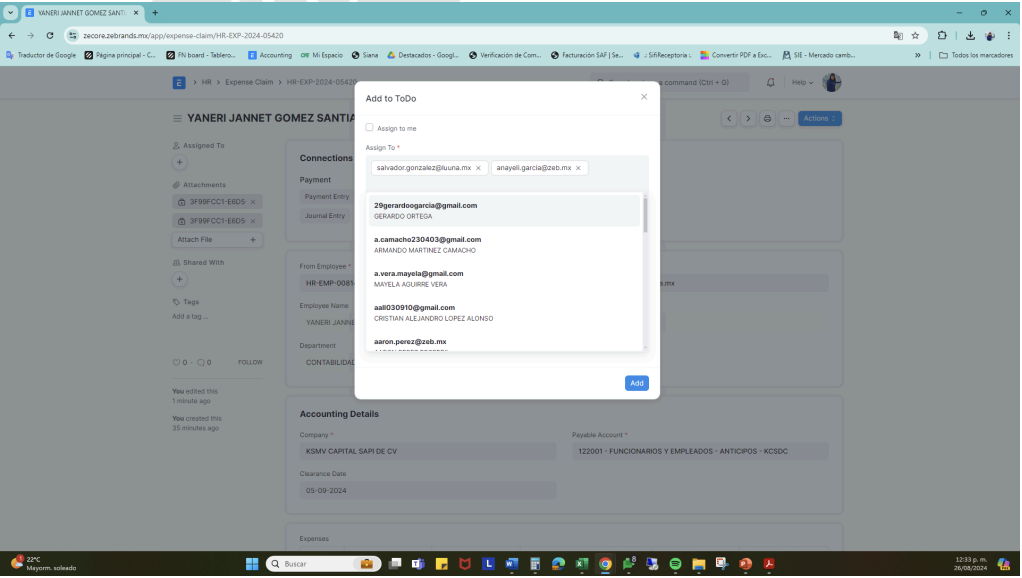
Task: Click the suggestion list scrollbar
Action: tap(645, 216)
